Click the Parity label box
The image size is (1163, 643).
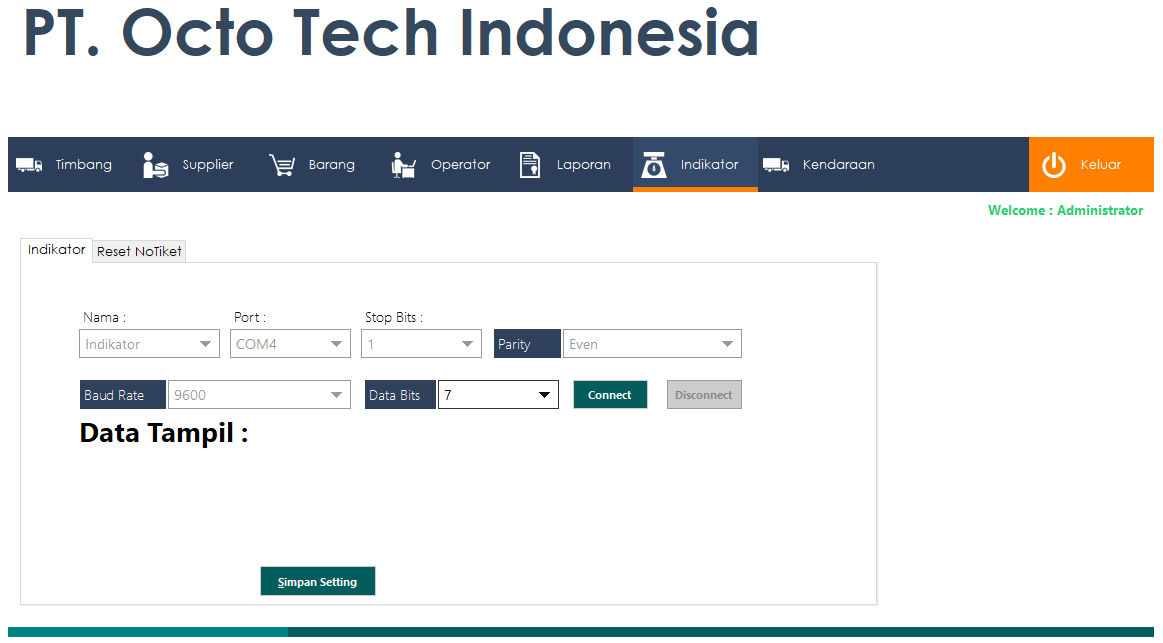point(527,344)
